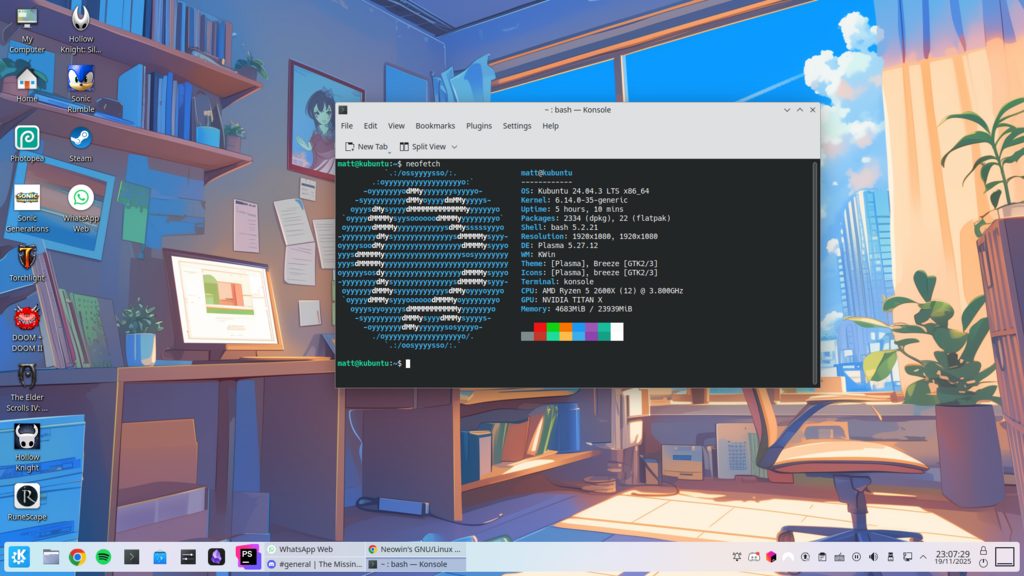Viewport: 1024px width, 576px height.
Task: Open removable USB devices tray icon
Action: point(890,557)
